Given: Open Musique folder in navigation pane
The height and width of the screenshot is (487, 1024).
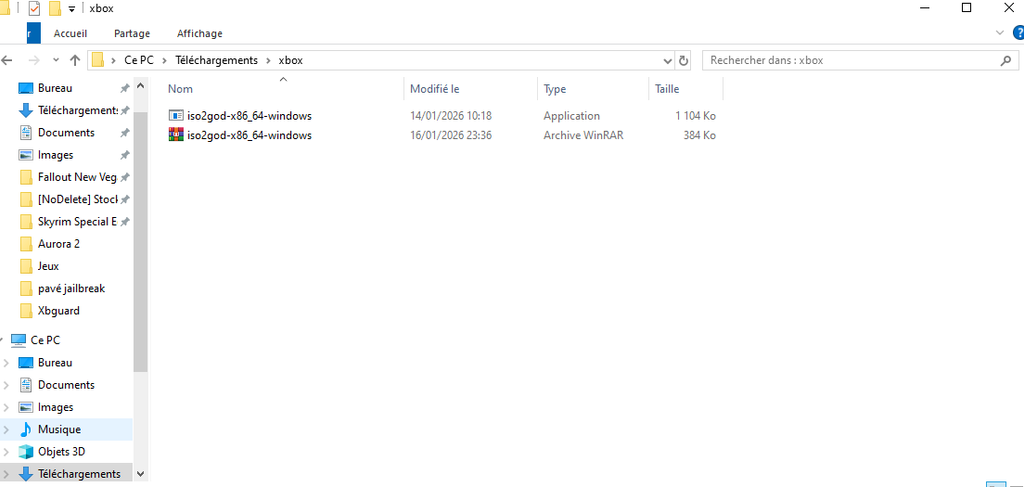Looking at the screenshot, I should point(59,429).
